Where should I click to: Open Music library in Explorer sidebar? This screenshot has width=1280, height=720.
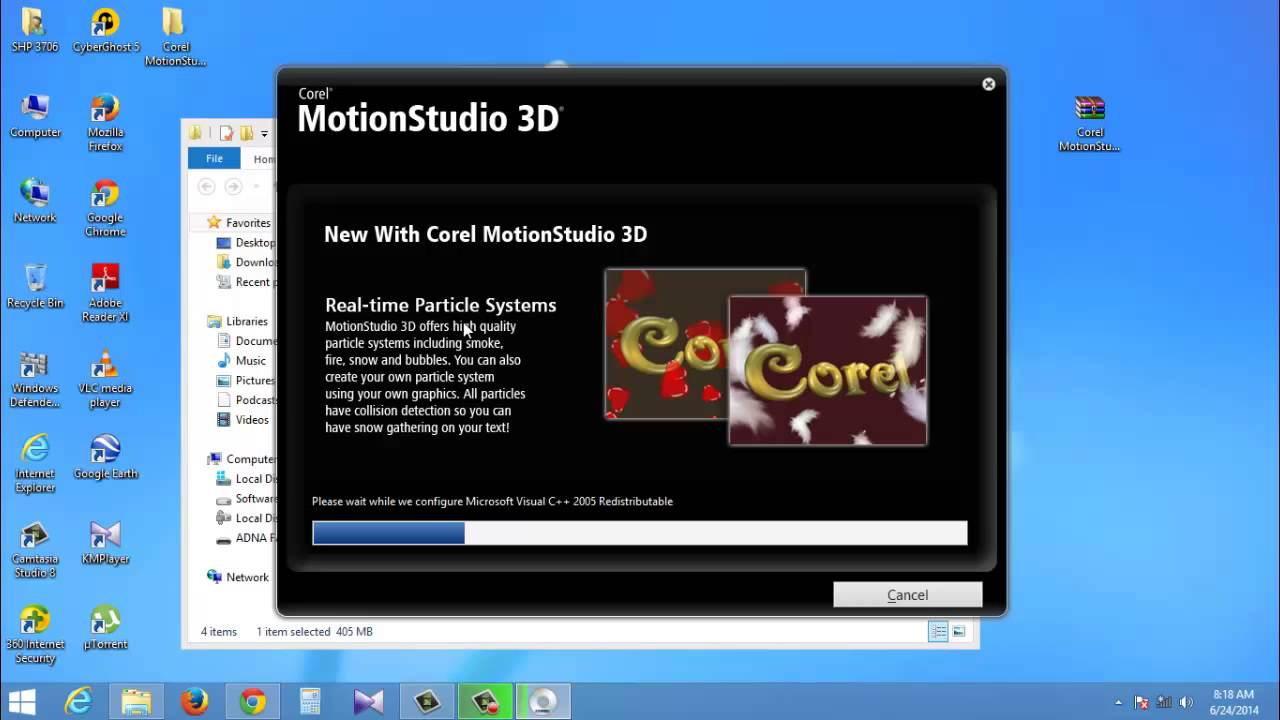(241, 360)
